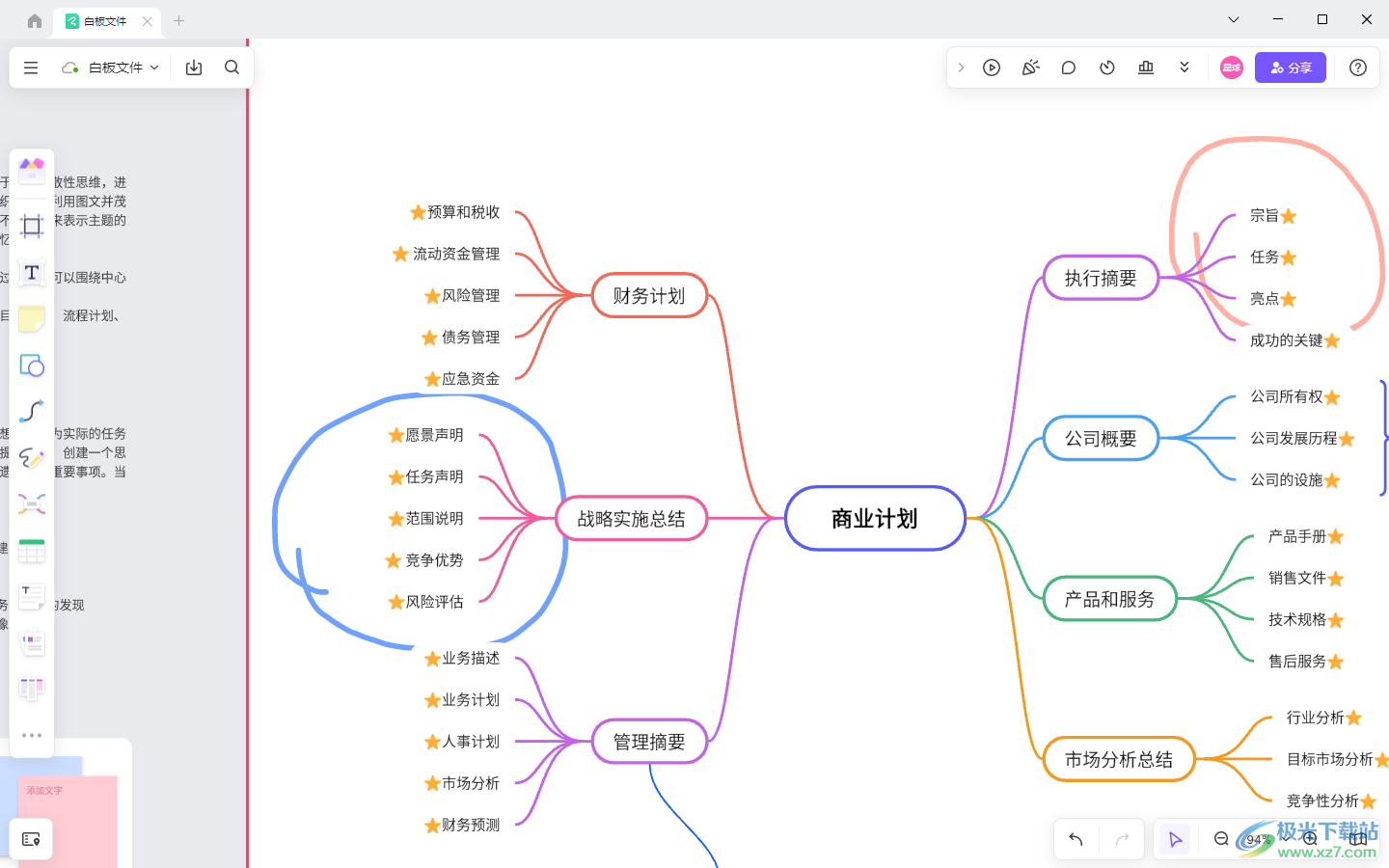Click the redo arrow
This screenshot has height=868, width=1389.
pos(1122,839)
